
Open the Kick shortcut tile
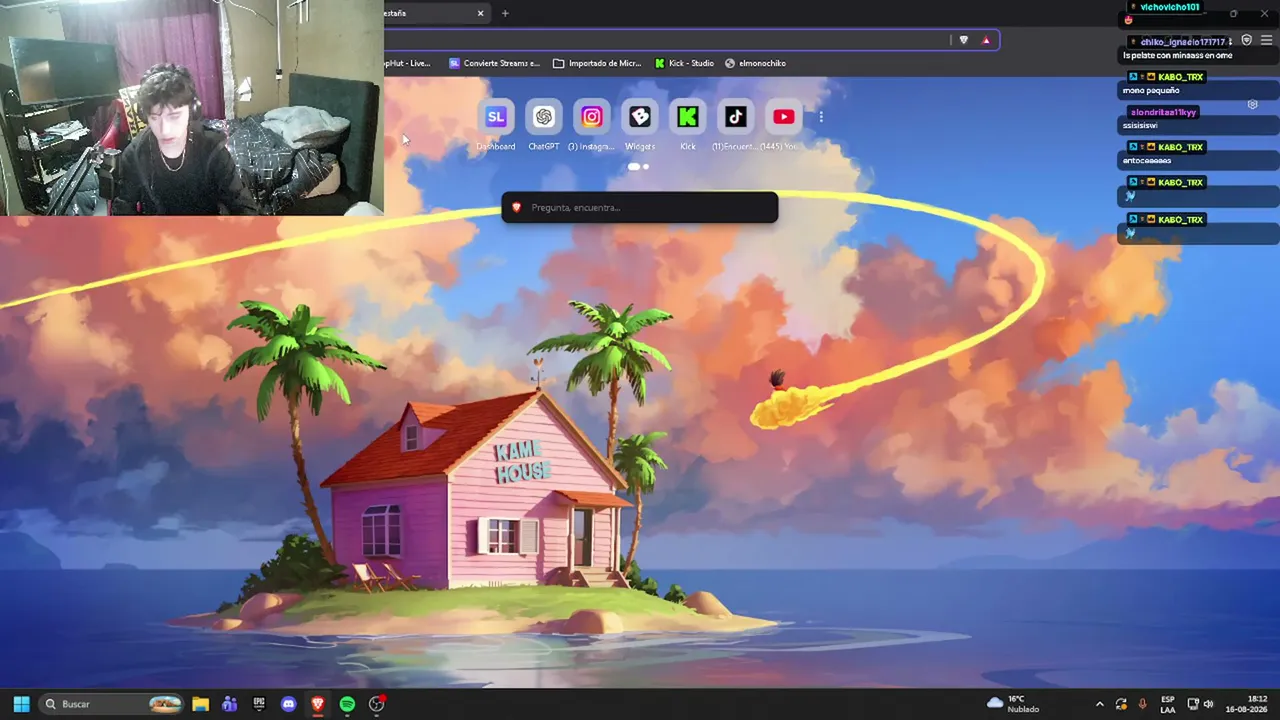pos(687,117)
